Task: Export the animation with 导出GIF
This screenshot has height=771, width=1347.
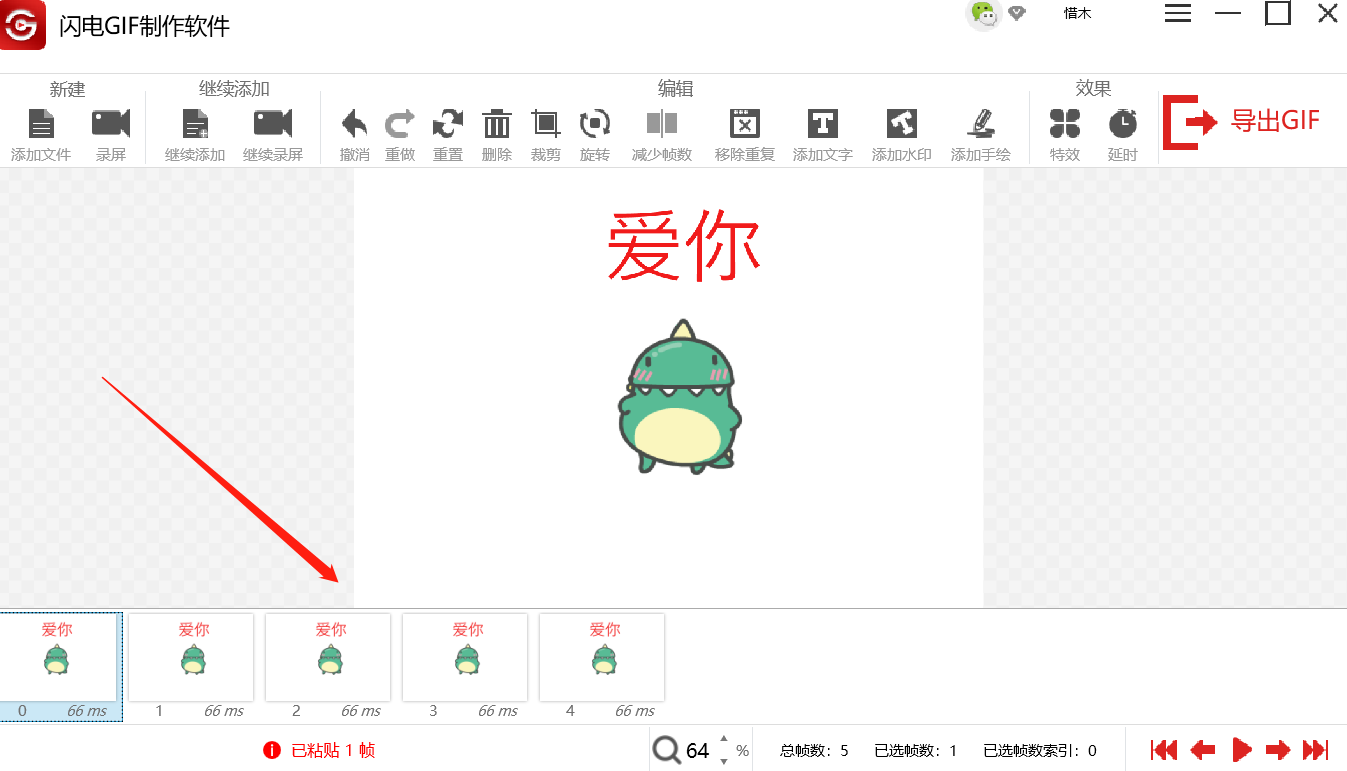Action: (x=1241, y=122)
